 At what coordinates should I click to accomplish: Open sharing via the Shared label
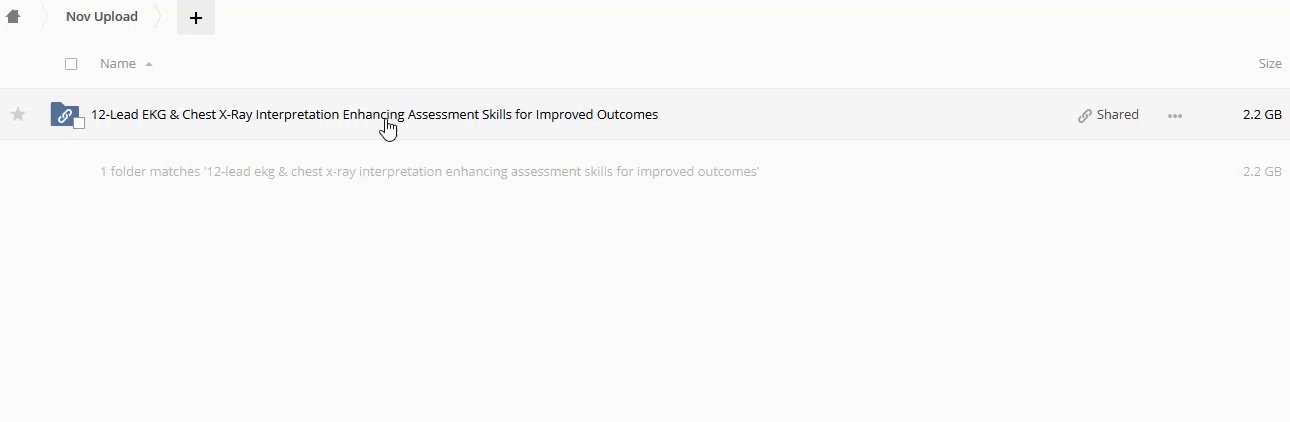(x=1117, y=115)
